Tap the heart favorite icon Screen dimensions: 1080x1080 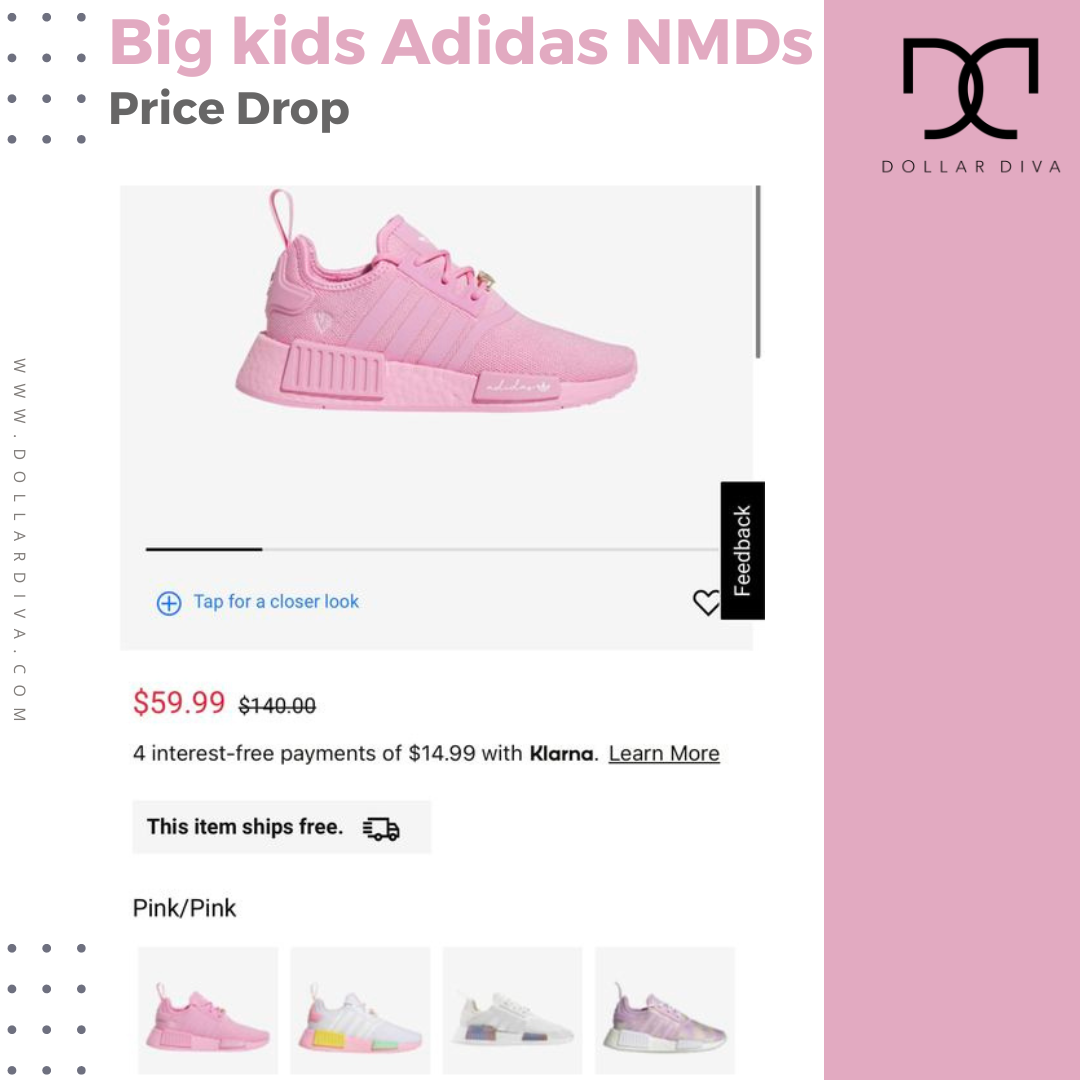point(706,602)
